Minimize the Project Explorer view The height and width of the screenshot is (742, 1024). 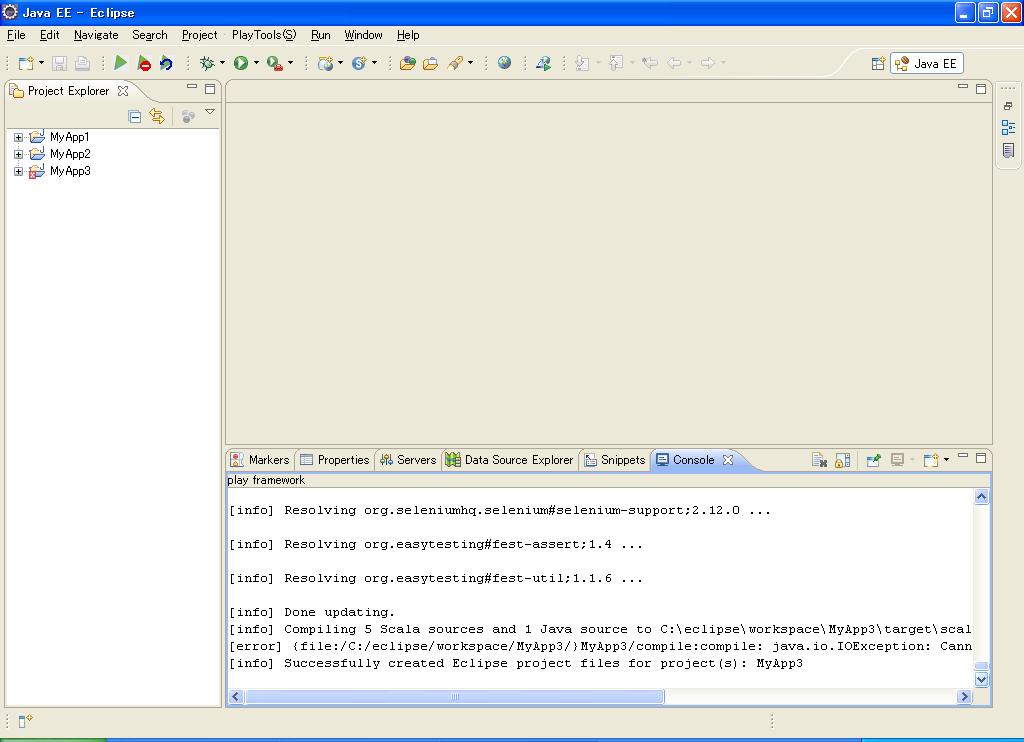tap(192, 87)
